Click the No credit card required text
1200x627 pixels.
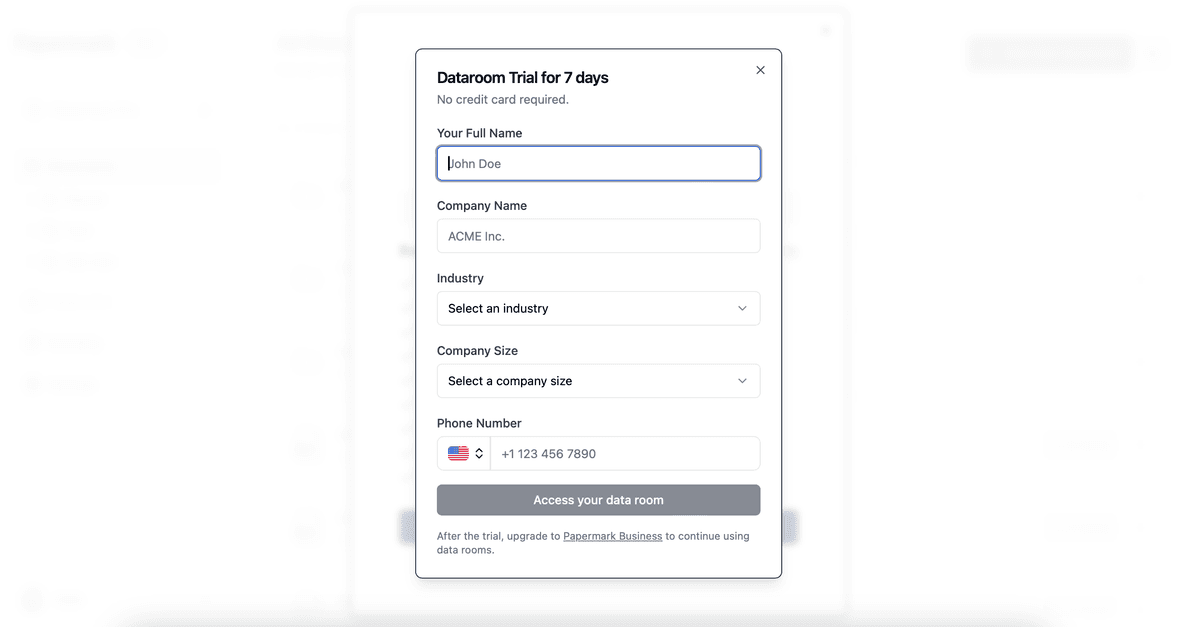[502, 100]
